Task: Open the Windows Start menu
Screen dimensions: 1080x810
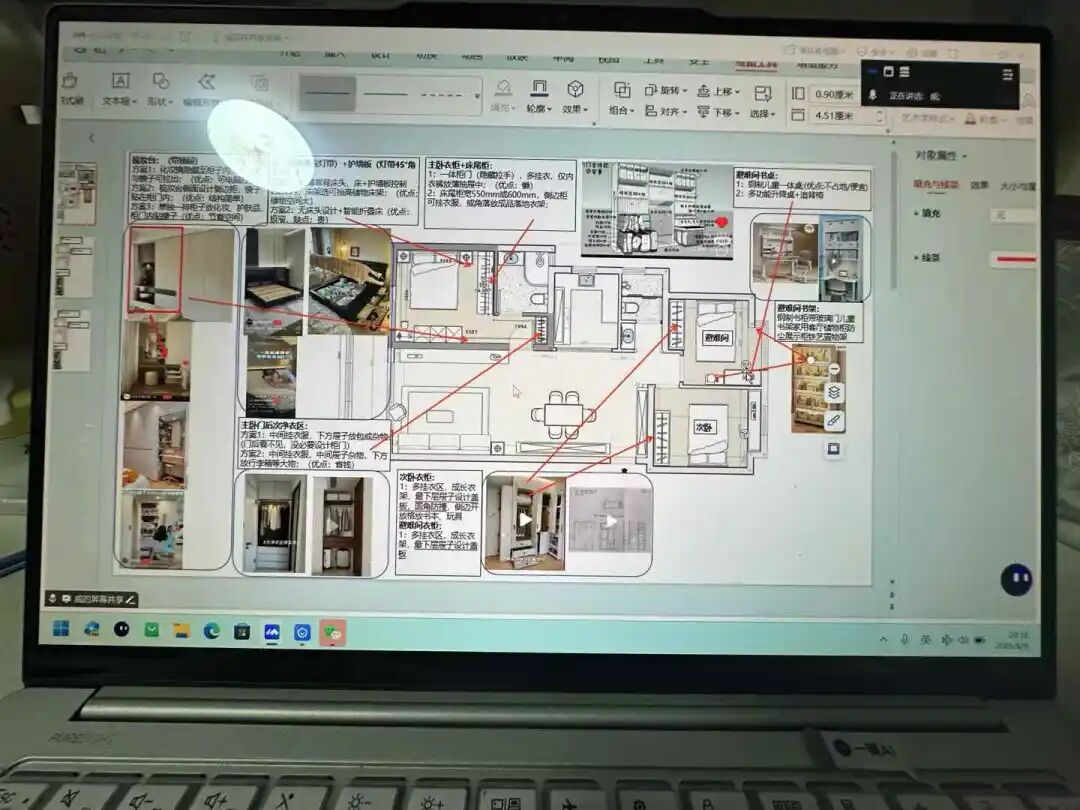Action: [x=61, y=628]
